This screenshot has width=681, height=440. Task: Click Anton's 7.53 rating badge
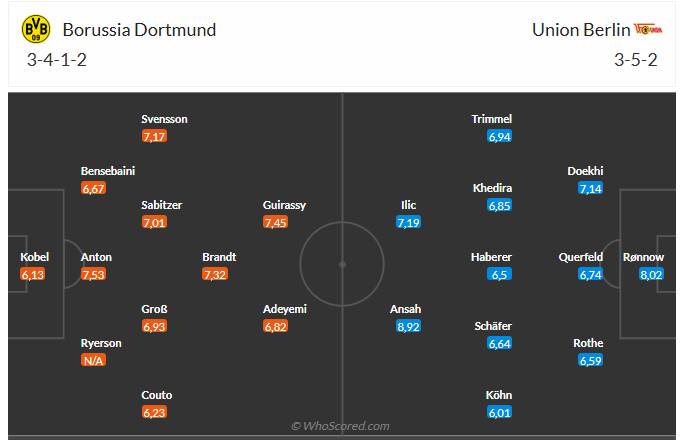[93, 274]
